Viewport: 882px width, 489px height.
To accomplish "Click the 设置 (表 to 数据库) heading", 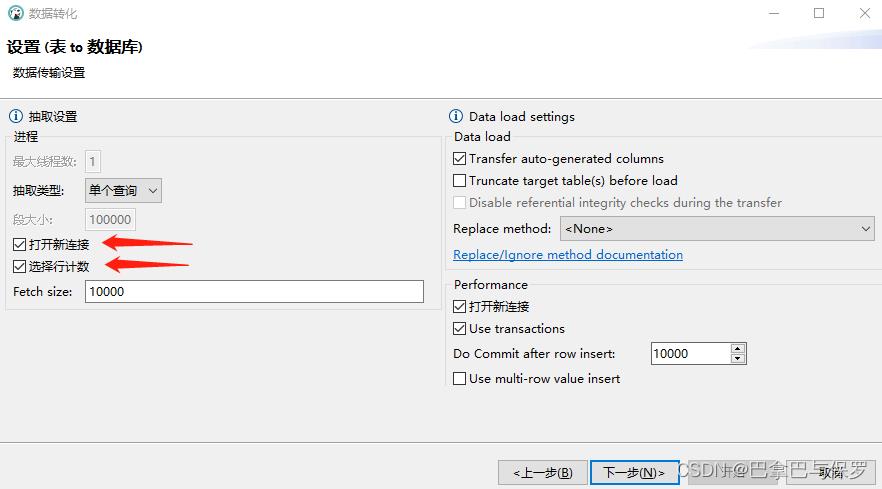I will tap(75, 47).
